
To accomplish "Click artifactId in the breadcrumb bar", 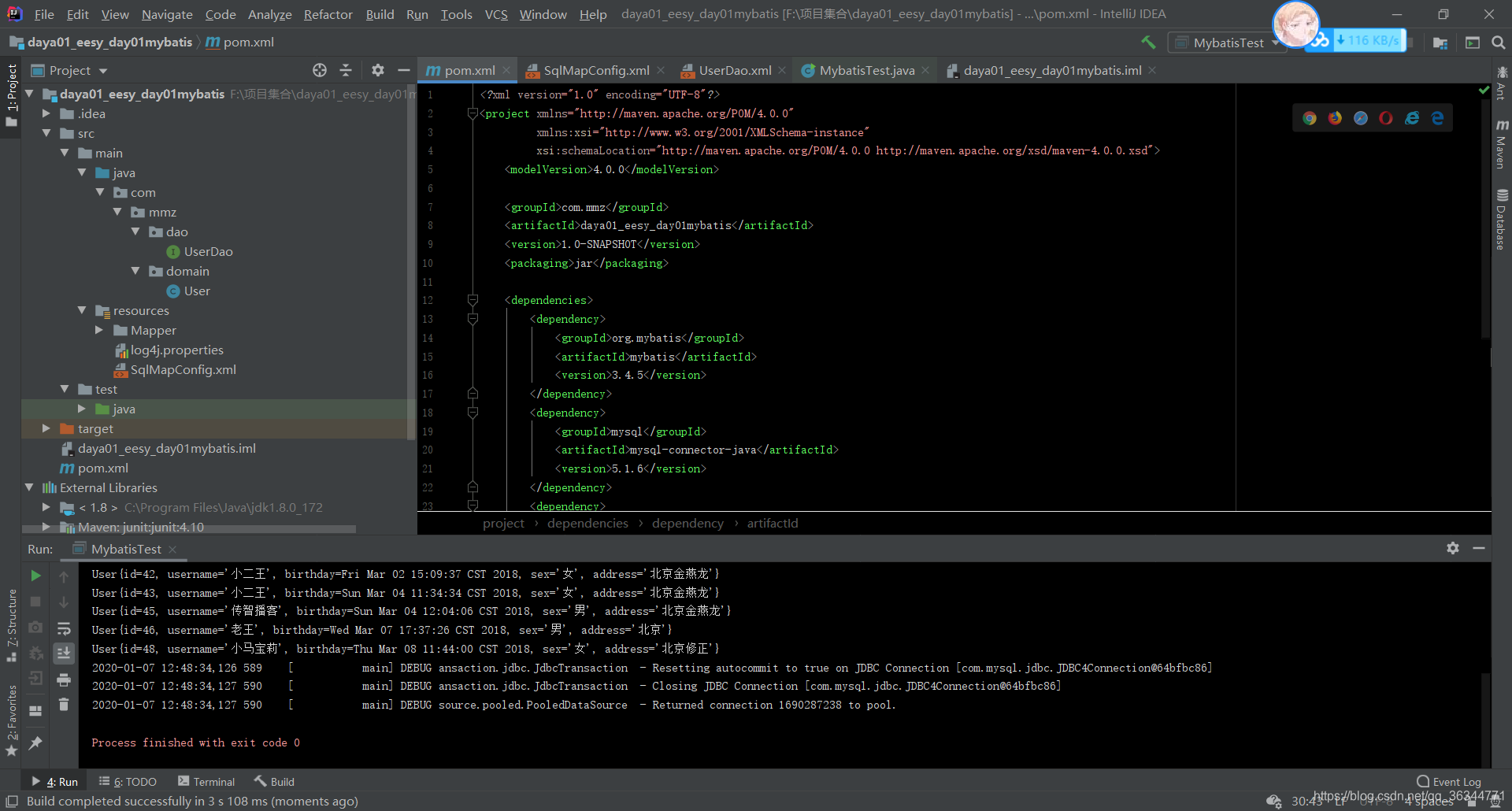I will [x=773, y=523].
